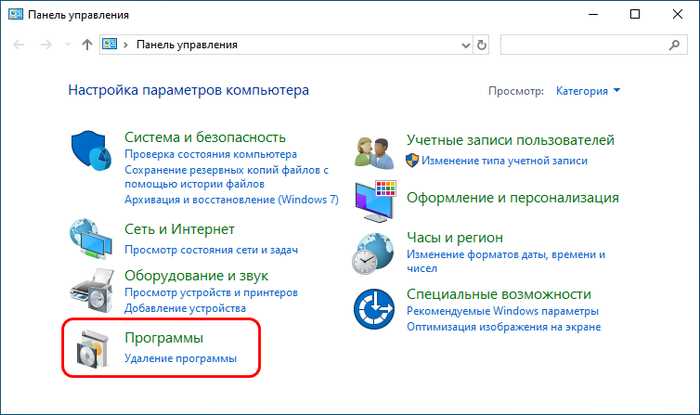The image size is (700, 415).
Task: Open the Специальные возможности blue circle icon
Action: (374, 309)
